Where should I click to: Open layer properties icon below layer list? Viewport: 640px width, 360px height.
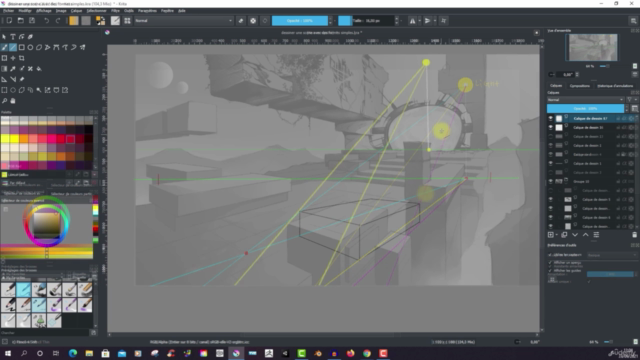point(596,235)
